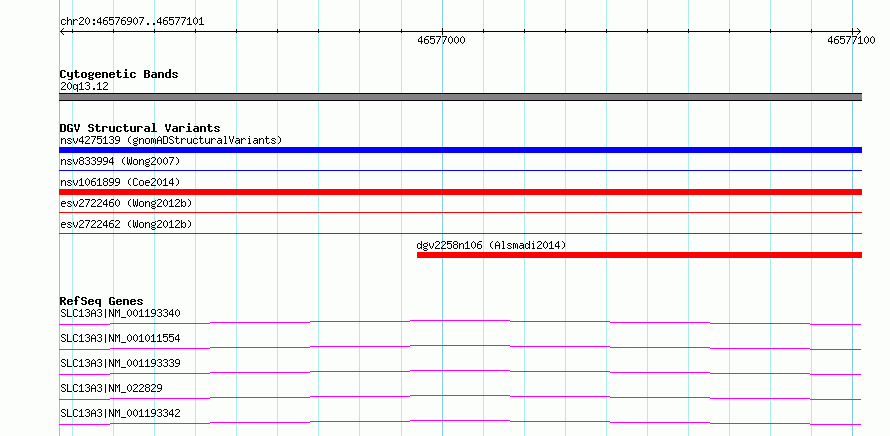Select the magenta NM_001193340 transcript line
890x436 pixels.
[460, 322]
